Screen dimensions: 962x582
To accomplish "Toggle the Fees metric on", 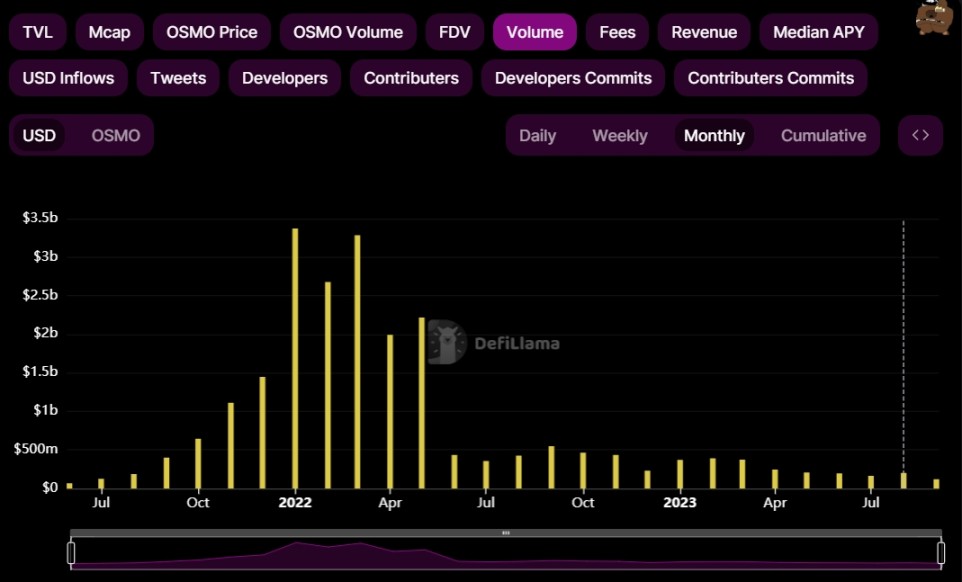I will click(617, 31).
